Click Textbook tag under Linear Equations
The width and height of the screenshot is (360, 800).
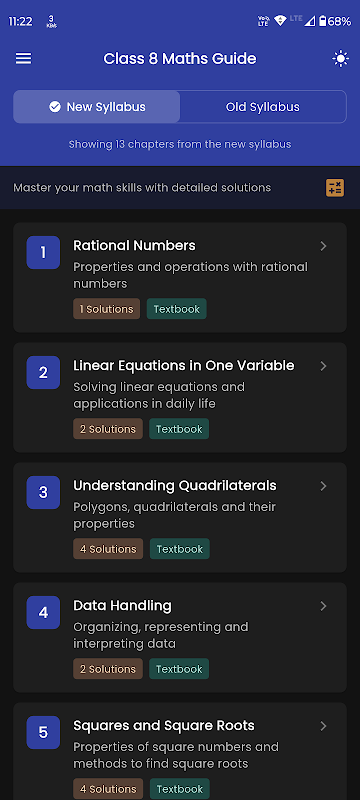179,429
